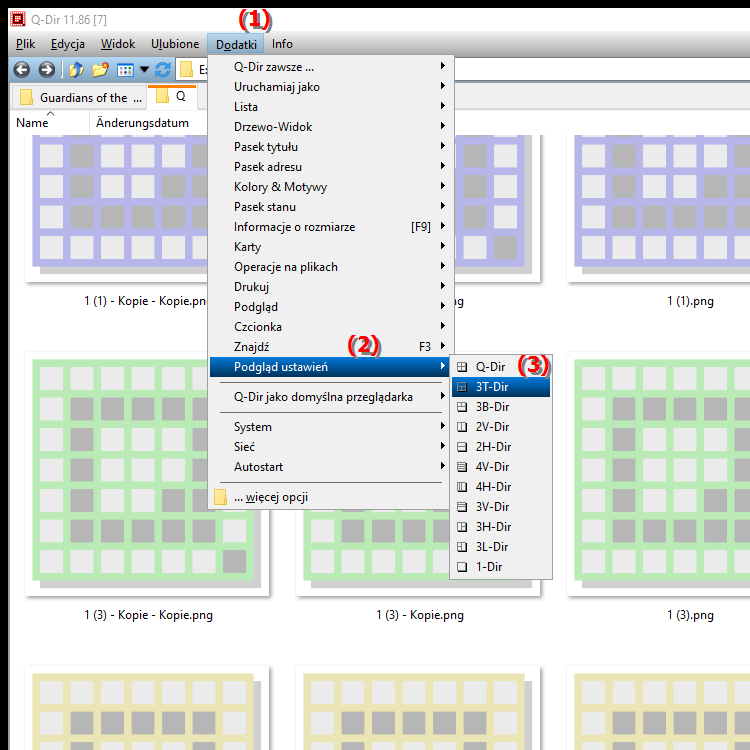Viewport: 750px width, 750px height.
Task: Select thumbnail 1 (3) - Kopie - Kopie.png
Action: tap(147, 474)
